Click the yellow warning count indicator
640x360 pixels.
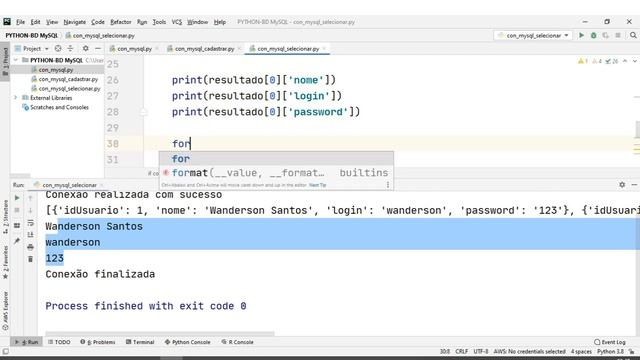pos(582,61)
